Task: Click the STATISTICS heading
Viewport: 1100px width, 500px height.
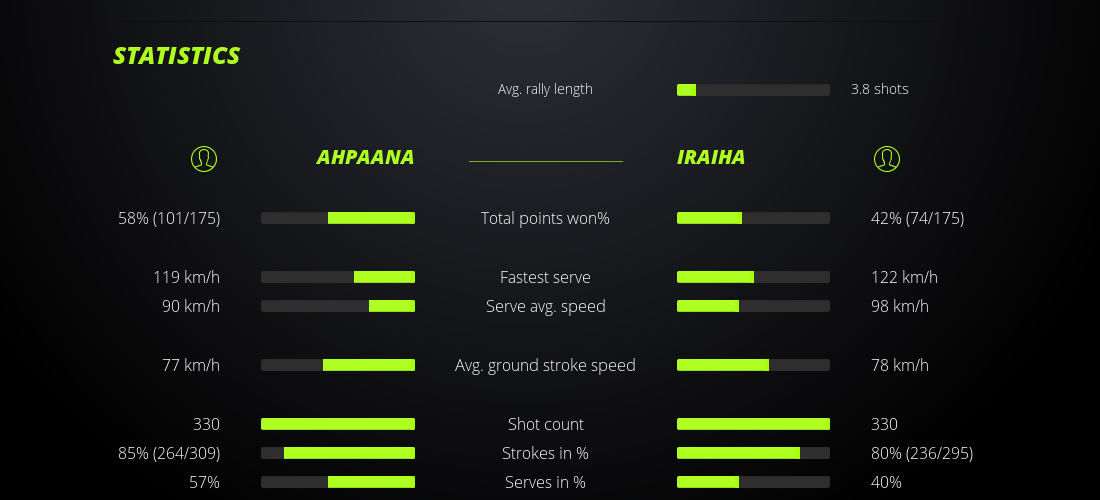Action: [x=177, y=56]
